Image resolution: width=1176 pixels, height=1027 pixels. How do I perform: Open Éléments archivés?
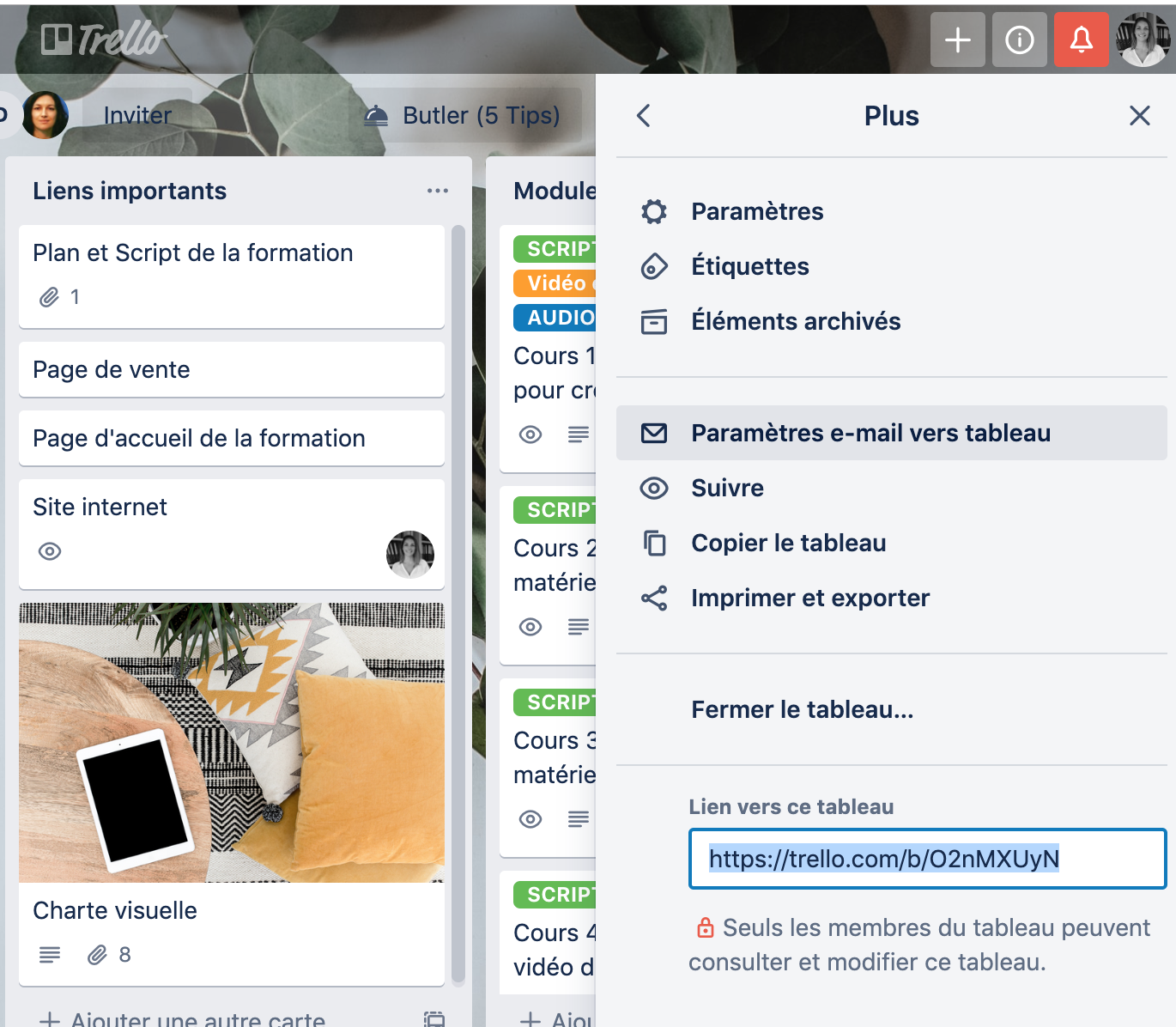pyautogui.click(x=795, y=321)
